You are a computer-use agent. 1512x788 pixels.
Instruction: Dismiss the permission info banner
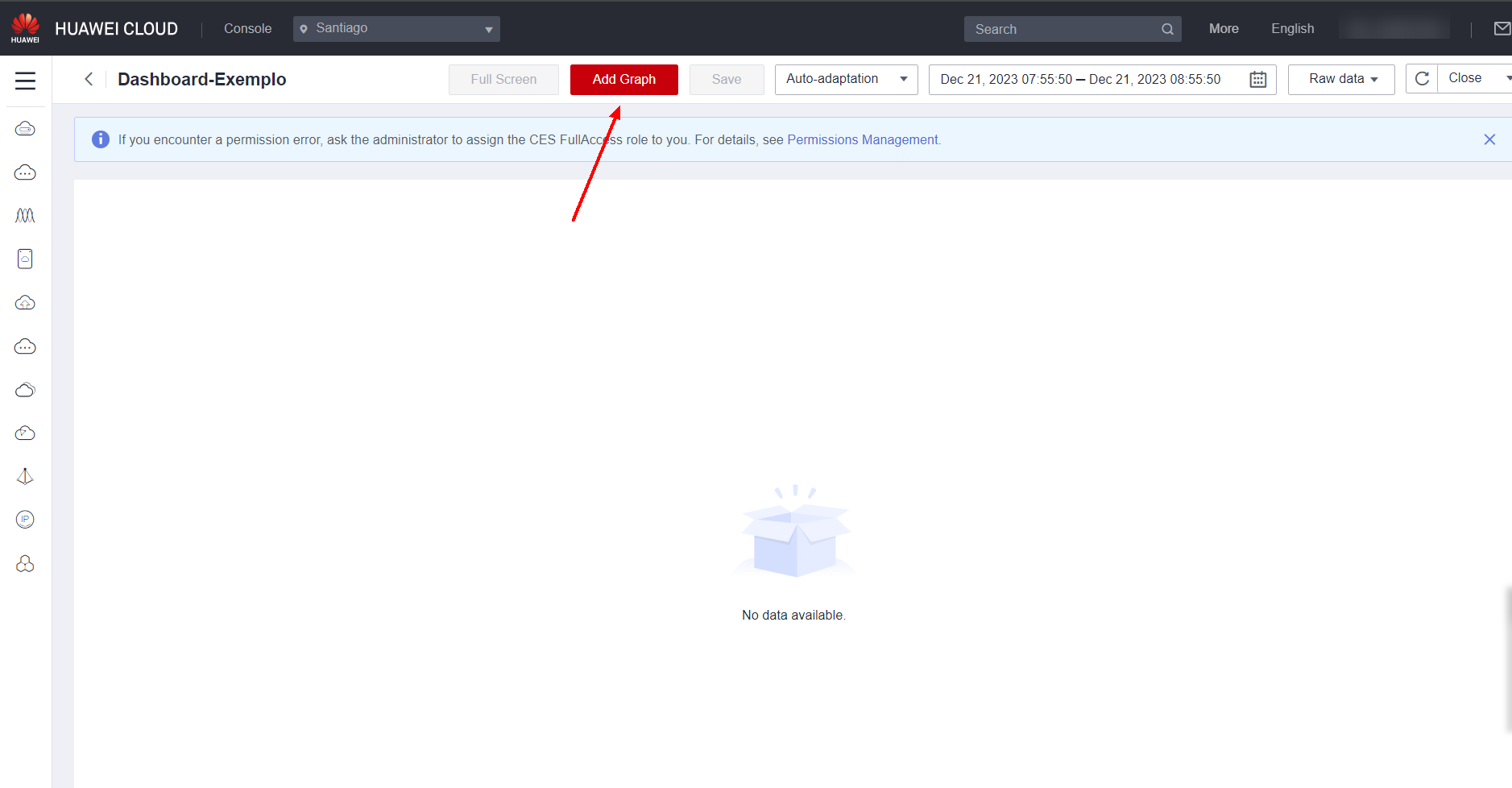click(1489, 139)
